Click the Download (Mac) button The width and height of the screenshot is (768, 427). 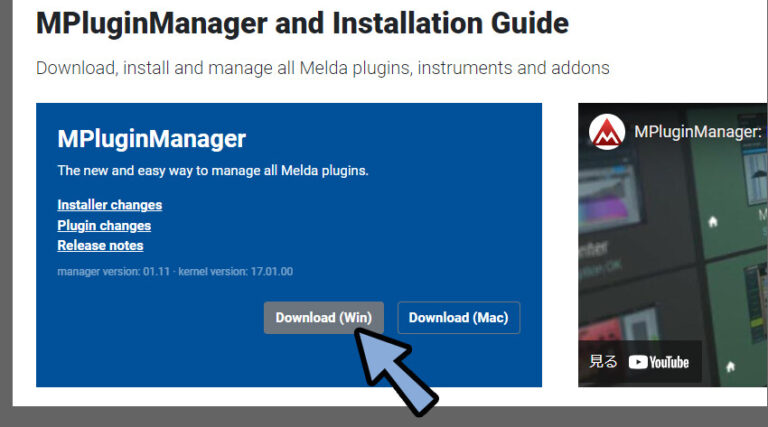point(458,318)
